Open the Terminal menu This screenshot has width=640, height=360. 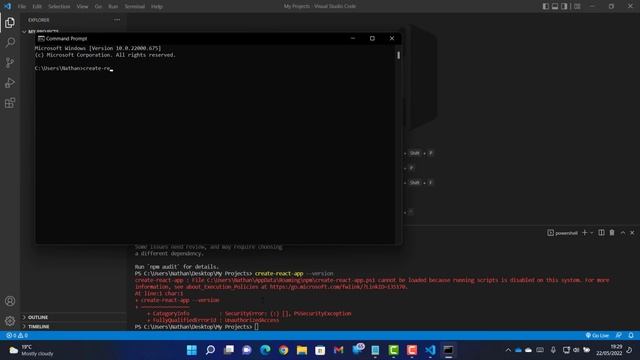pyautogui.click(x=135, y=7)
